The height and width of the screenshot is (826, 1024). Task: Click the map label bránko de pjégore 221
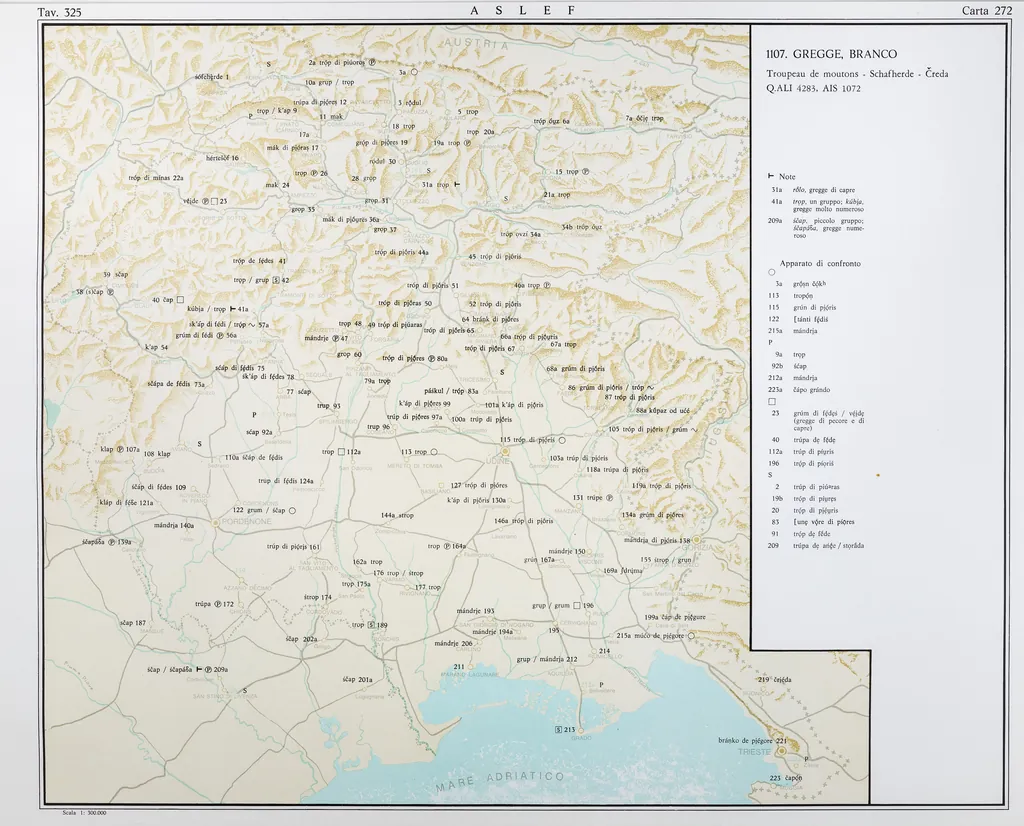[x=752, y=740]
